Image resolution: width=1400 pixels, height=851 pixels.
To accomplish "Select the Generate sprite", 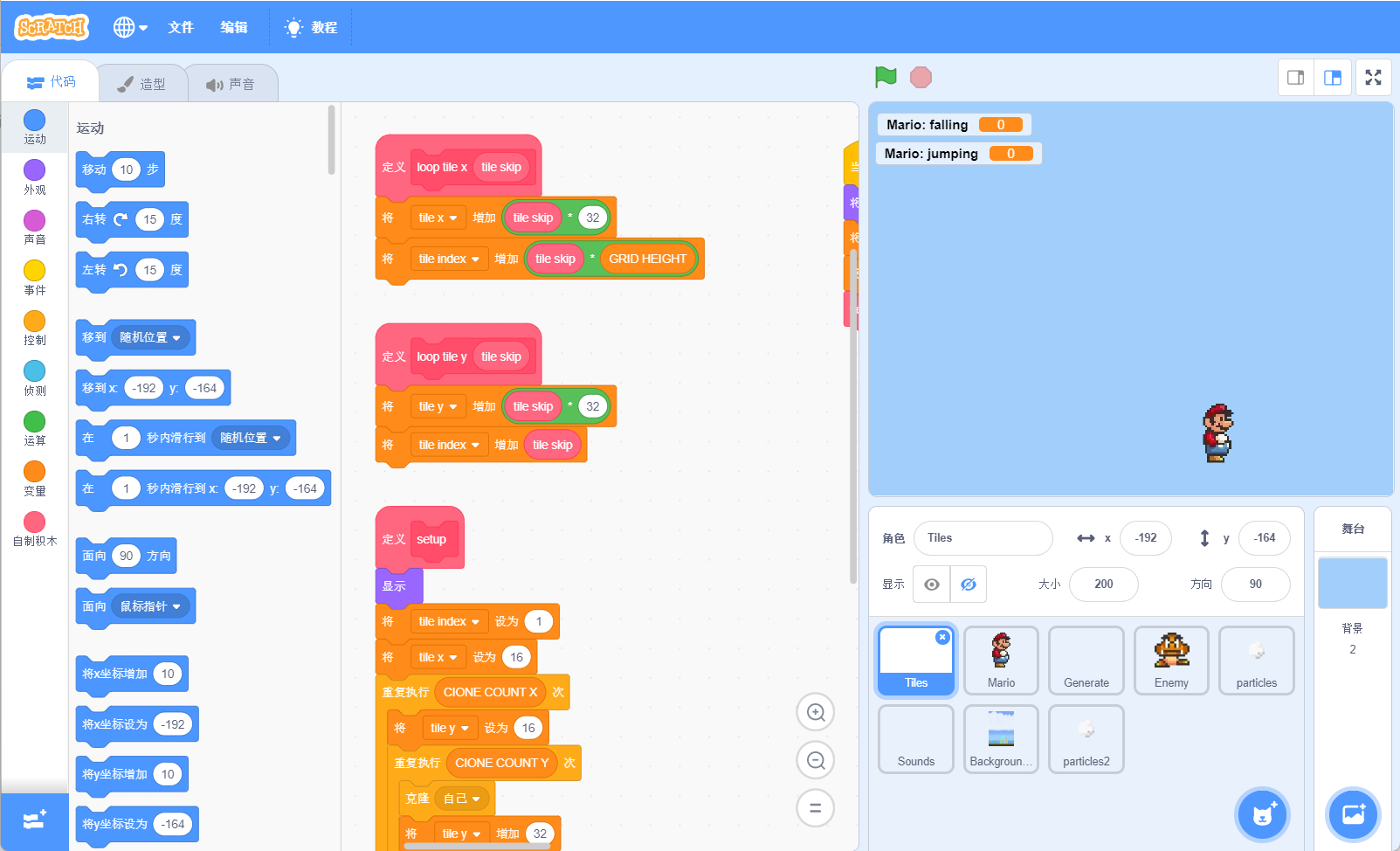I will tap(1086, 660).
